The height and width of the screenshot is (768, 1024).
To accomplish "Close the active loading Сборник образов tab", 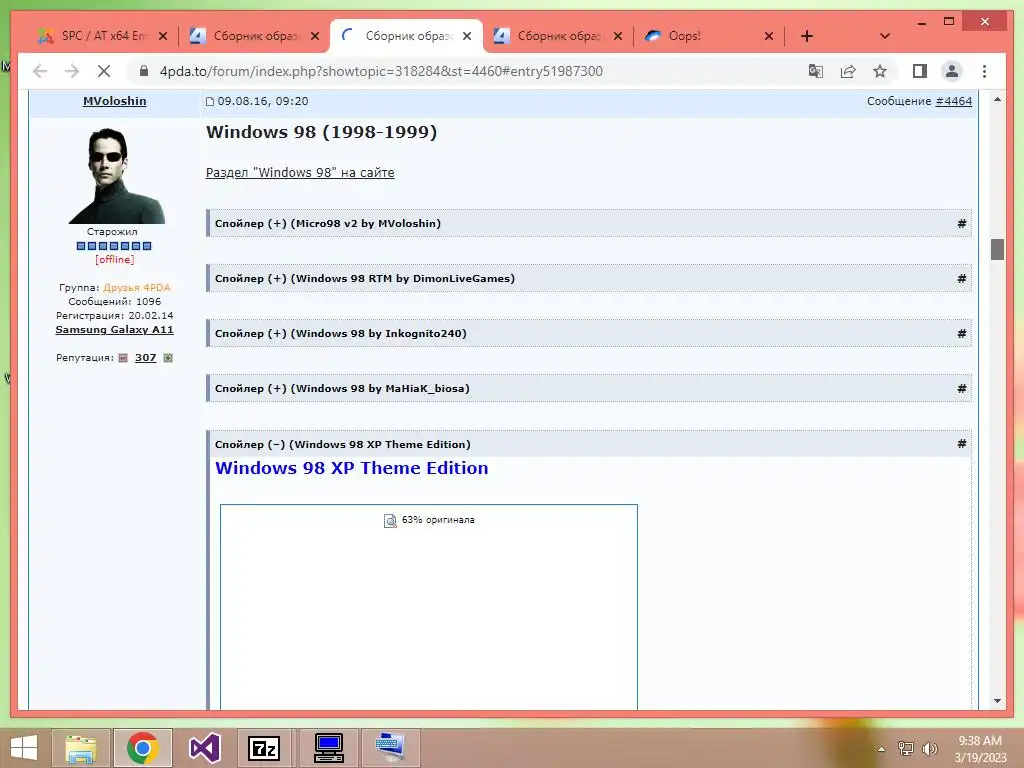I will coord(467,36).
